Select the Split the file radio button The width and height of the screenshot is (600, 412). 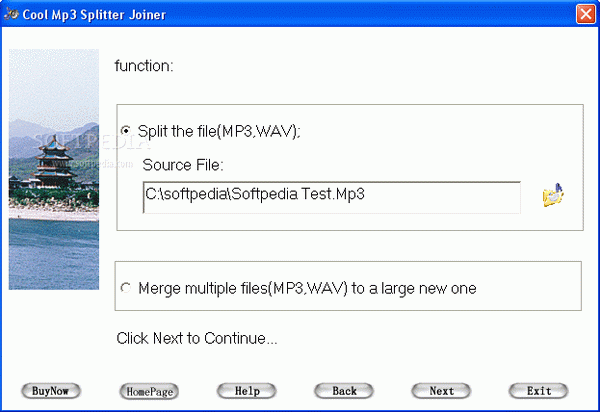126,131
